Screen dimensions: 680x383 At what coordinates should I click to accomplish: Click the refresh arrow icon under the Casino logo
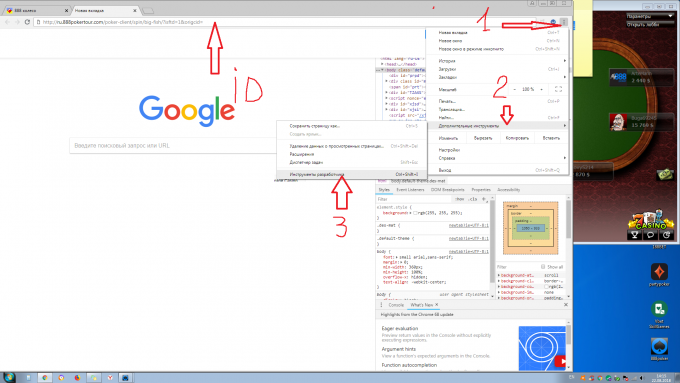click(x=667, y=235)
